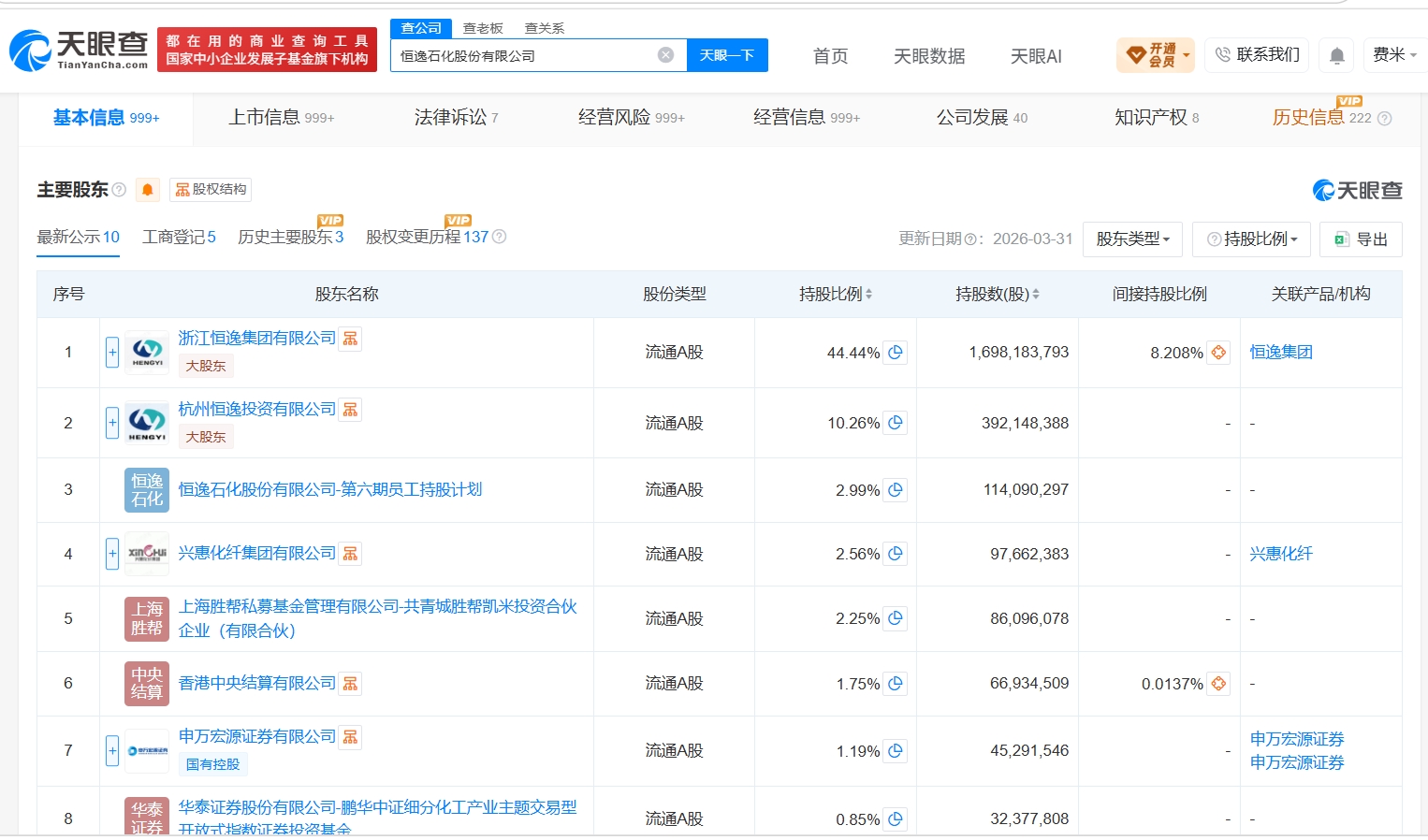
Task: Click the notification bell icon in header
Action: click(x=1337, y=56)
